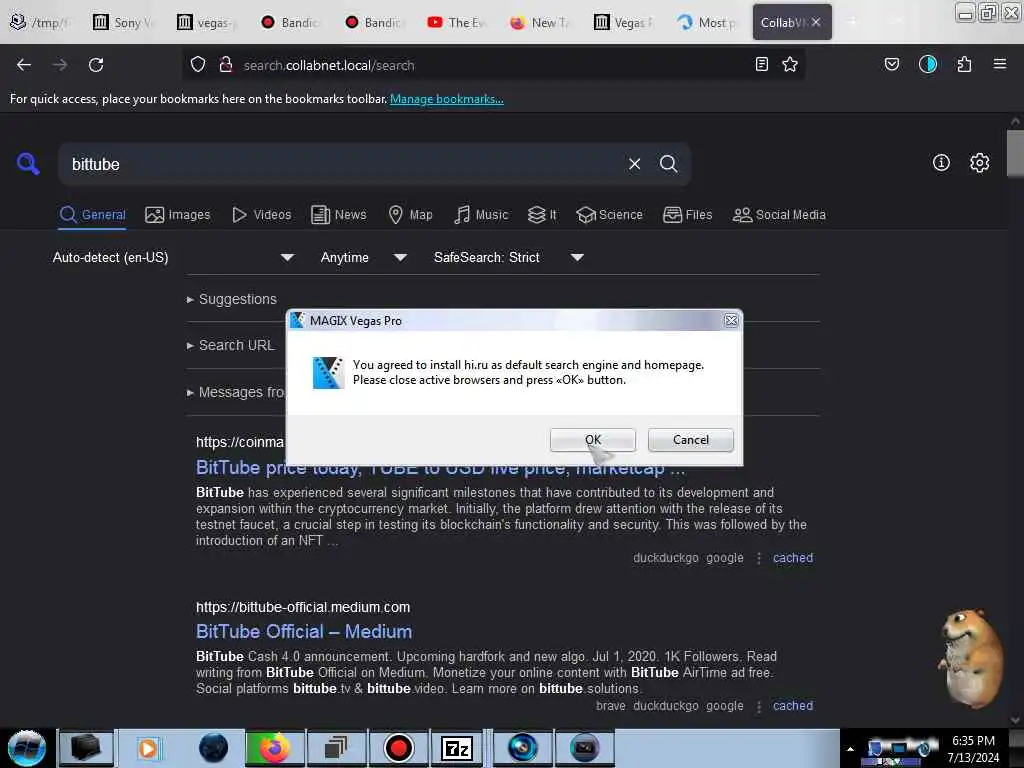The width and height of the screenshot is (1024, 768).
Task: Open the more options dots beside google, coinmarketcap result
Action: [x=759, y=558]
